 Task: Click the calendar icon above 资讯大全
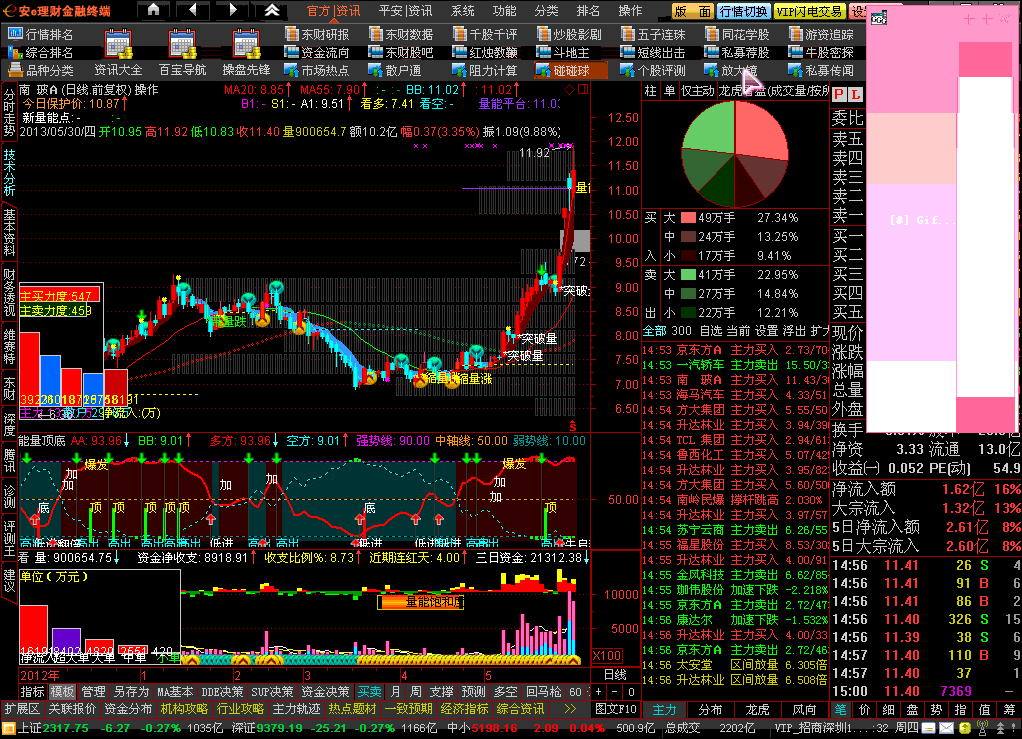(119, 44)
